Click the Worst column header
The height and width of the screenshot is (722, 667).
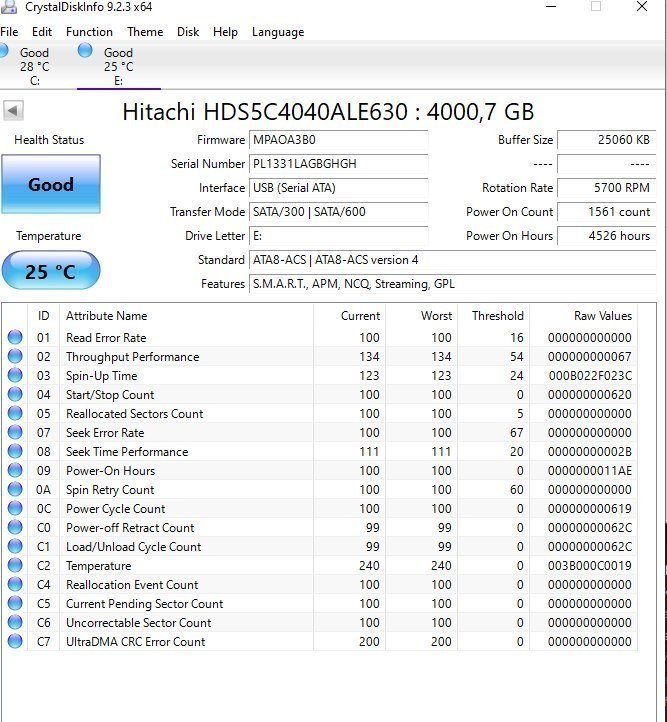(422, 315)
